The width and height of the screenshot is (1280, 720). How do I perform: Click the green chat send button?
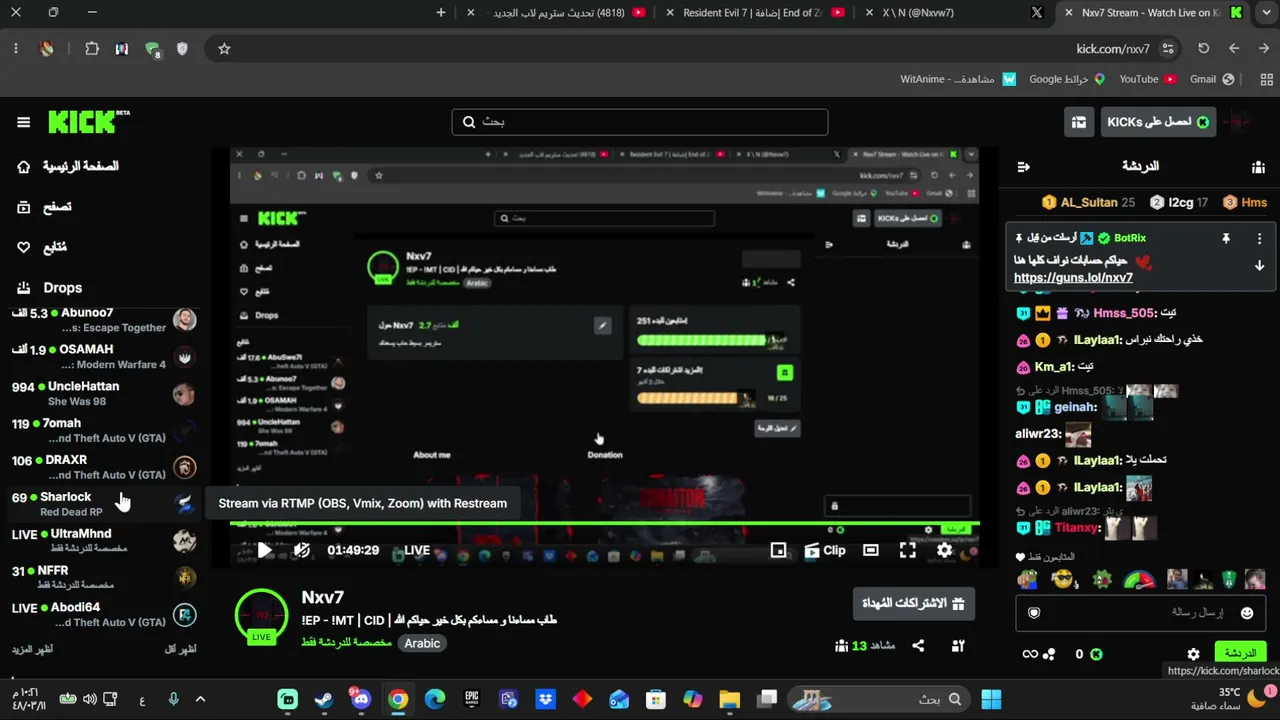pyautogui.click(x=1240, y=654)
